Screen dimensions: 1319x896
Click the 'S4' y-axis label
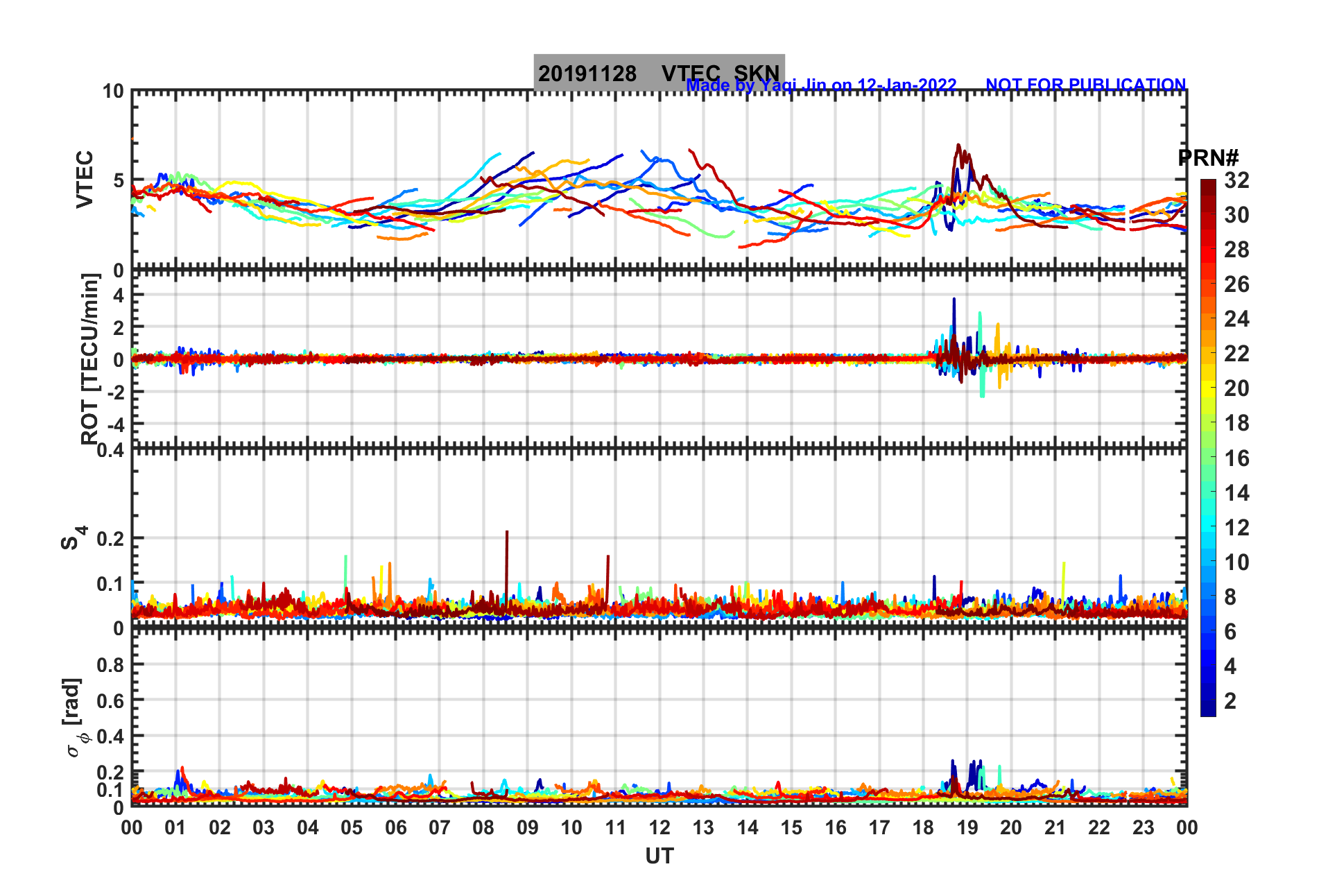pyautogui.click(x=74, y=537)
